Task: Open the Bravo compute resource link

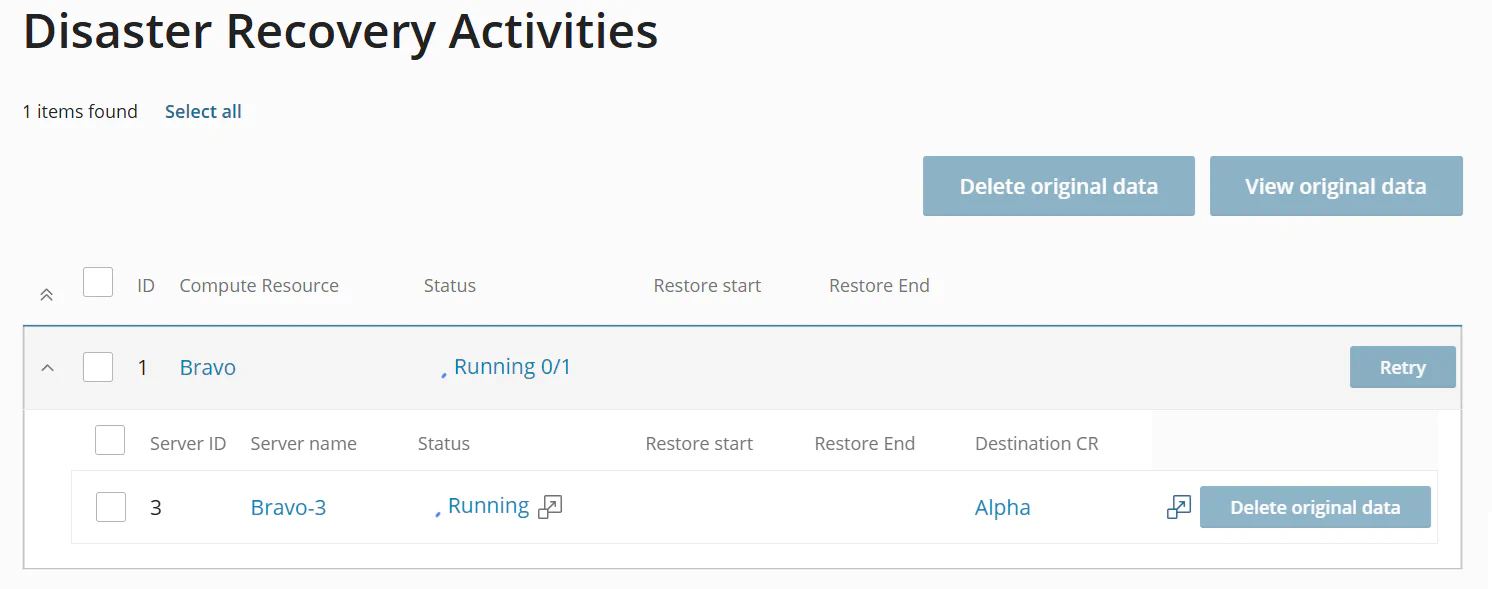Action: click(208, 367)
